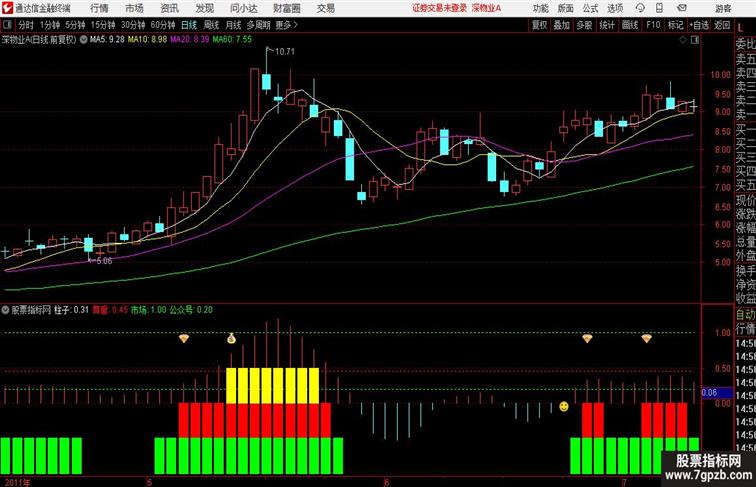The image size is (756, 487).
Task: Click the 多股 multi-stock button
Action: click(584, 25)
